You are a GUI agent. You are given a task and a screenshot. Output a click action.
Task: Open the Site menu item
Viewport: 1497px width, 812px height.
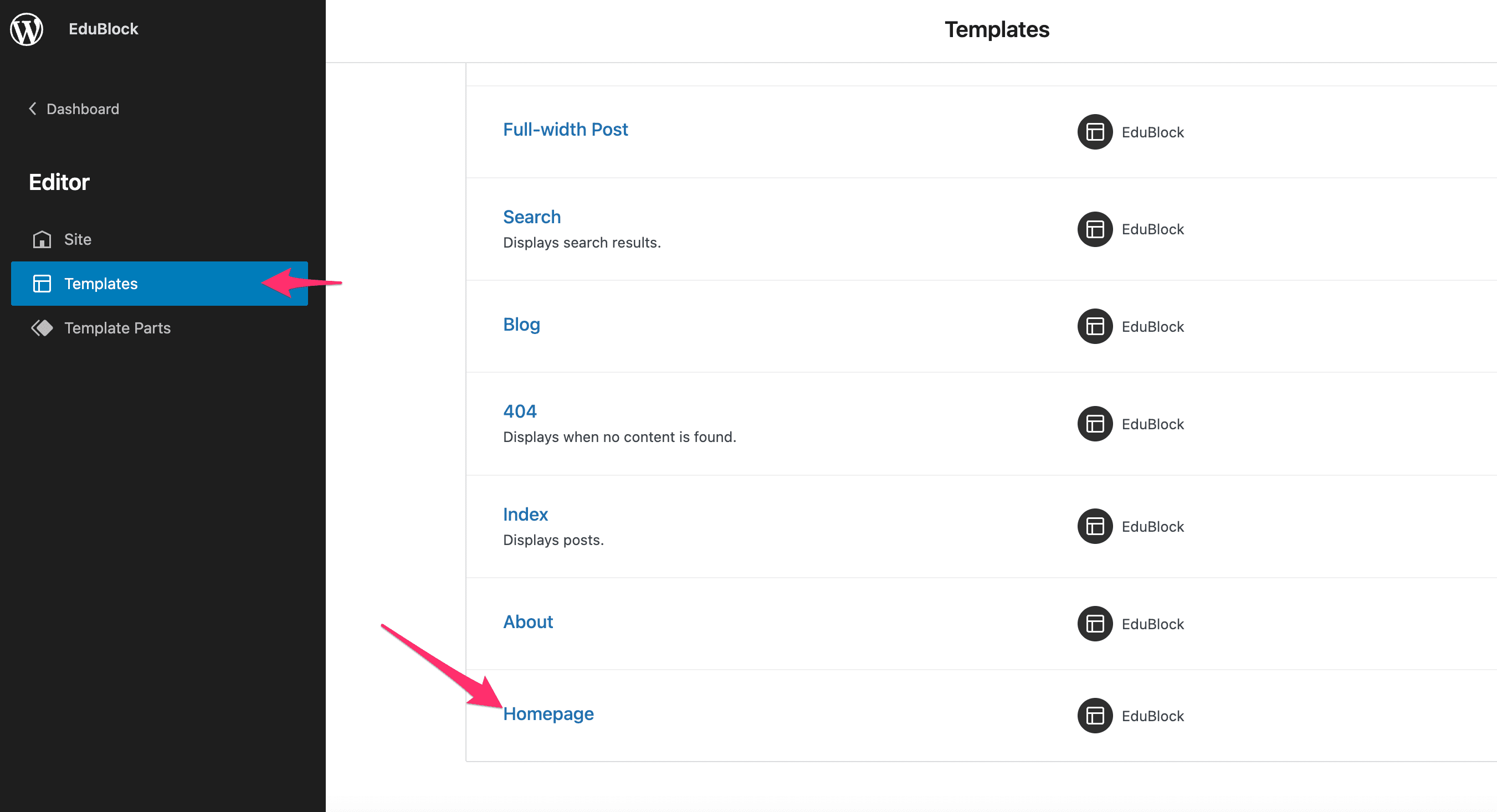tap(78, 239)
